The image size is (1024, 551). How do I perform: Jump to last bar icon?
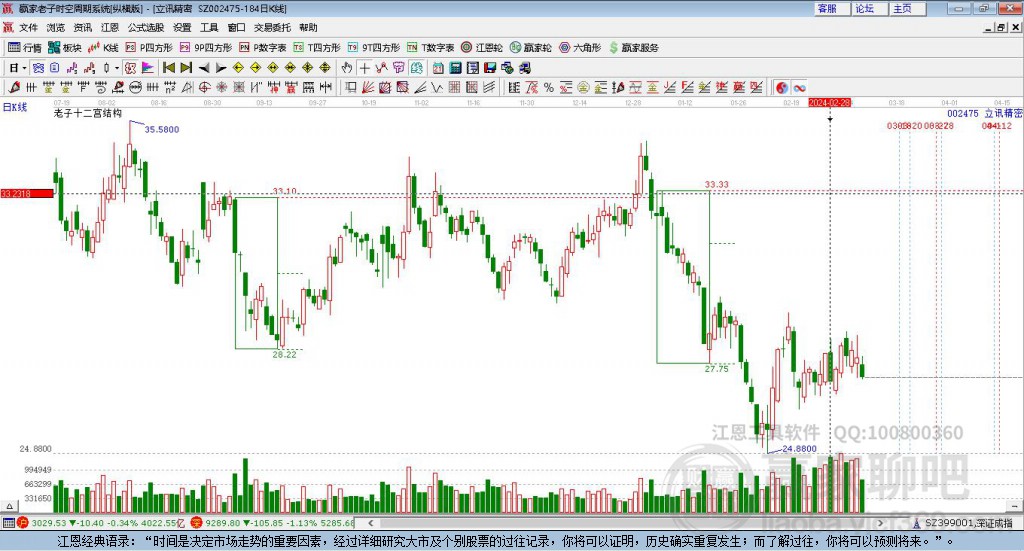[186, 68]
